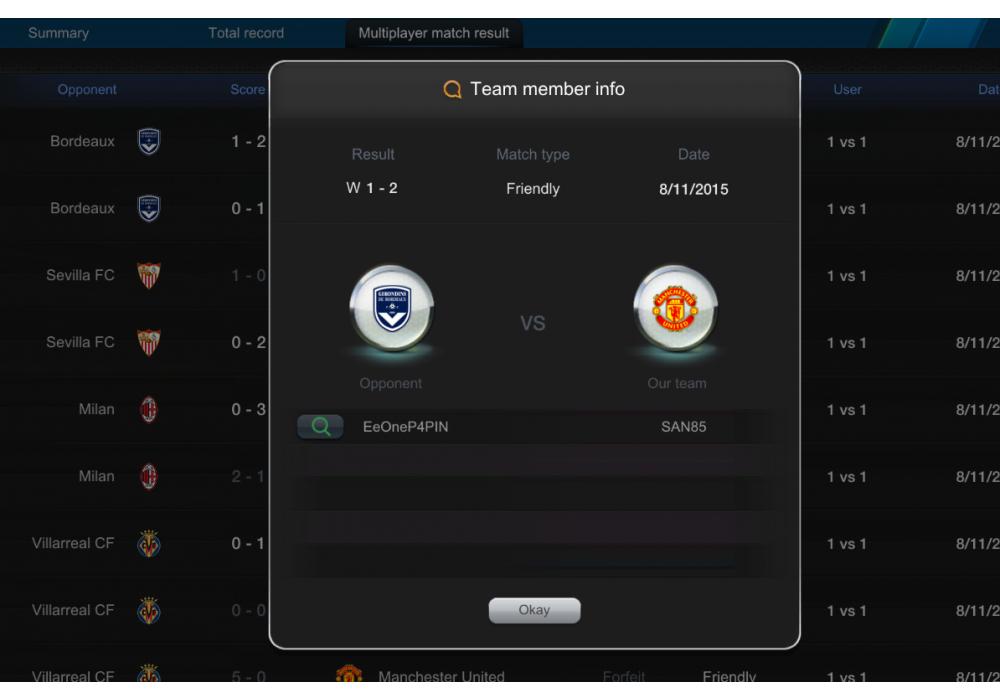Viewport: 1000px width, 700px height.
Task: Select the Manchester United team badge
Action: [x=675, y=308]
